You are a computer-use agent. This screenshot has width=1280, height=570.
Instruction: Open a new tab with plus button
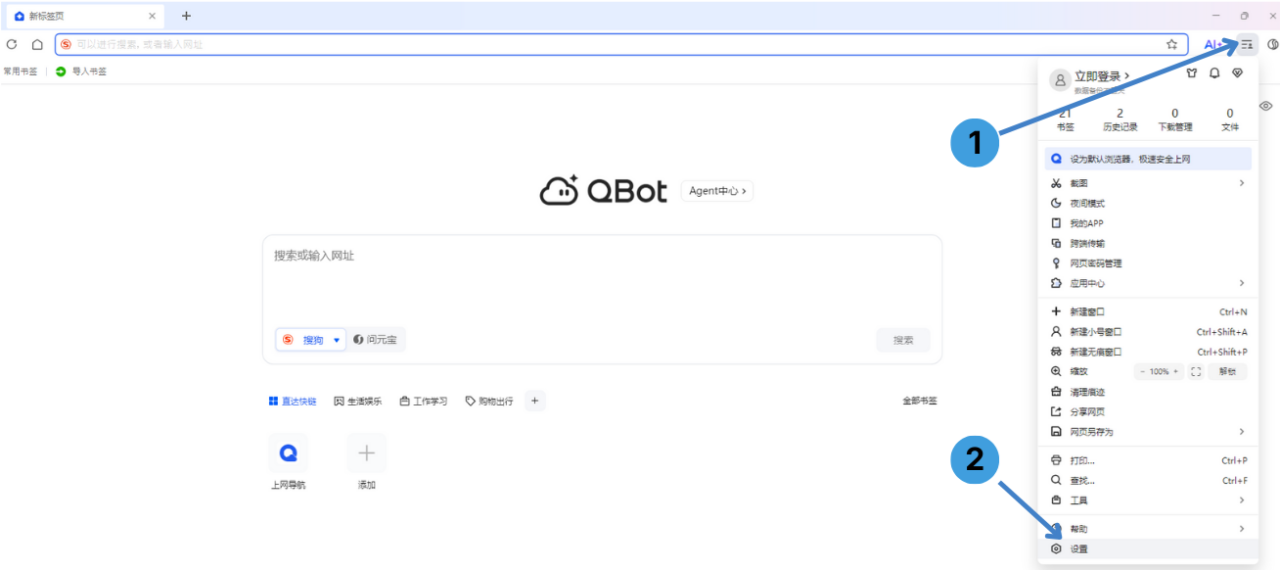(x=186, y=16)
